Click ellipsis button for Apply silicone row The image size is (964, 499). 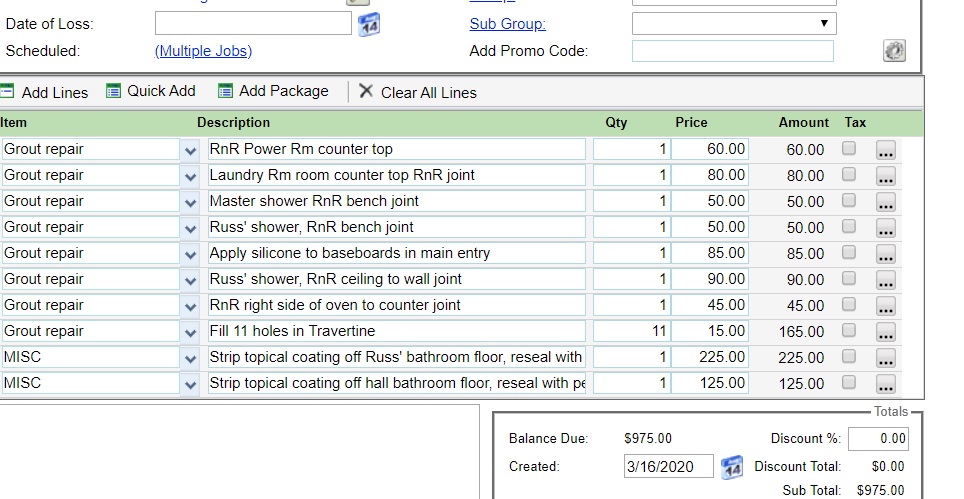point(886,254)
